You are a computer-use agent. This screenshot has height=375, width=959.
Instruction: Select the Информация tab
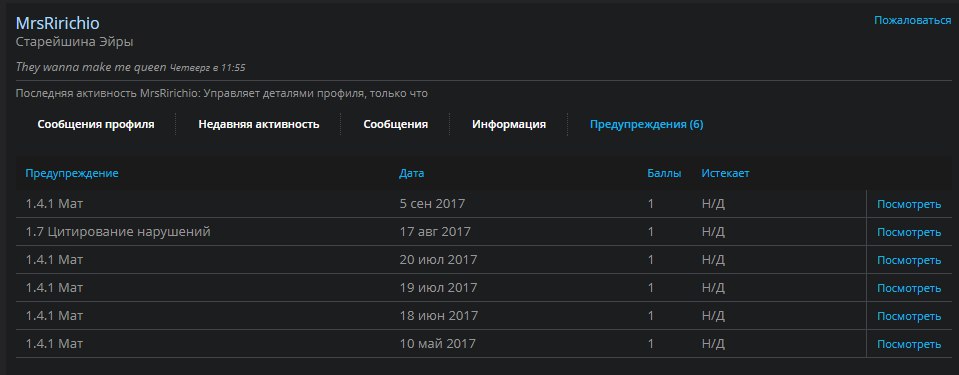[x=509, y=124]
